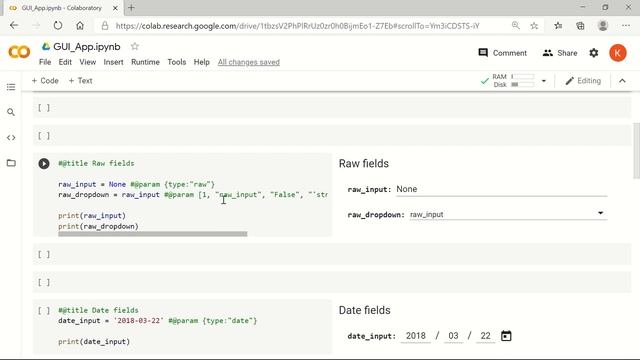View site information lock icon

point(105,26)
